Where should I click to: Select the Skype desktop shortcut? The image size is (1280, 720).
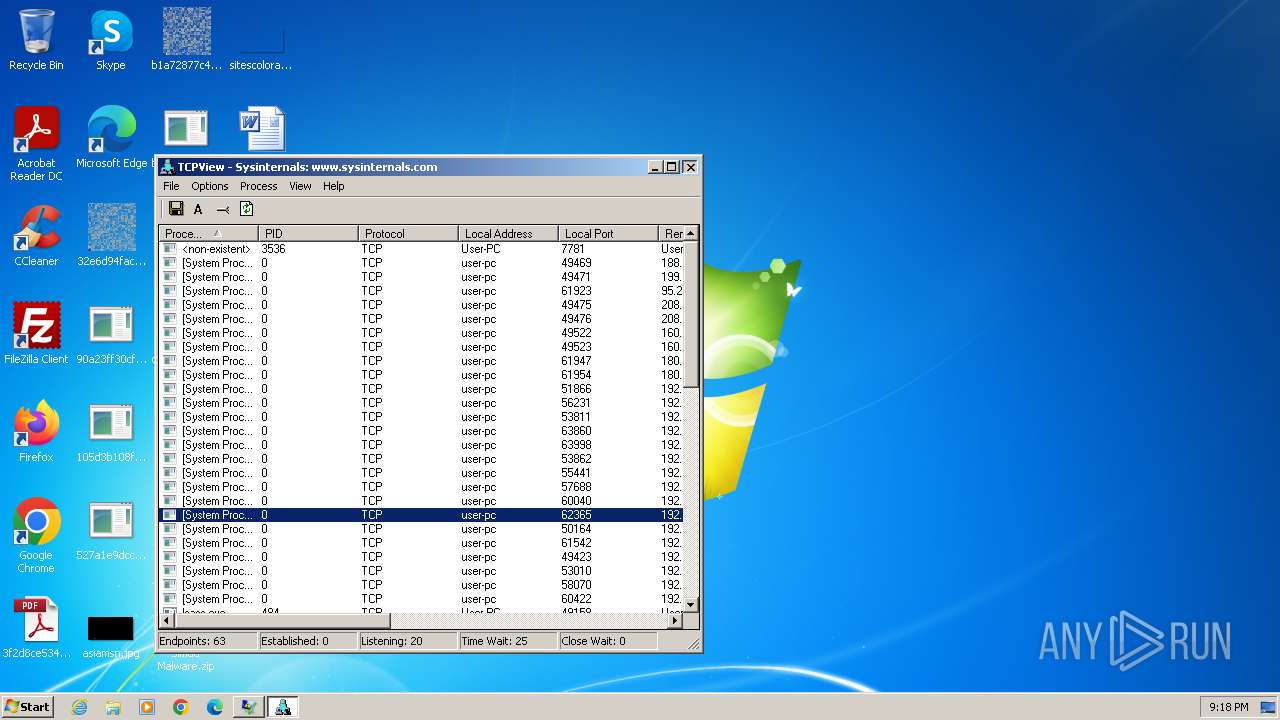[110, 40]
